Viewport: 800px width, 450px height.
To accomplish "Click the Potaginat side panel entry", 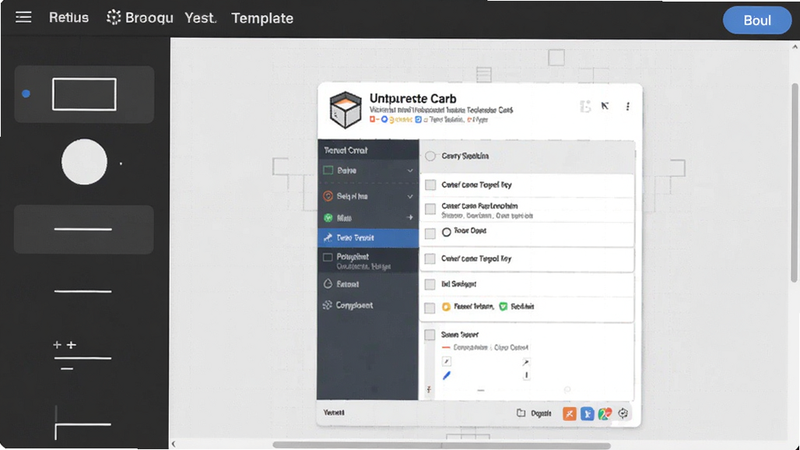I will [368, 261].
